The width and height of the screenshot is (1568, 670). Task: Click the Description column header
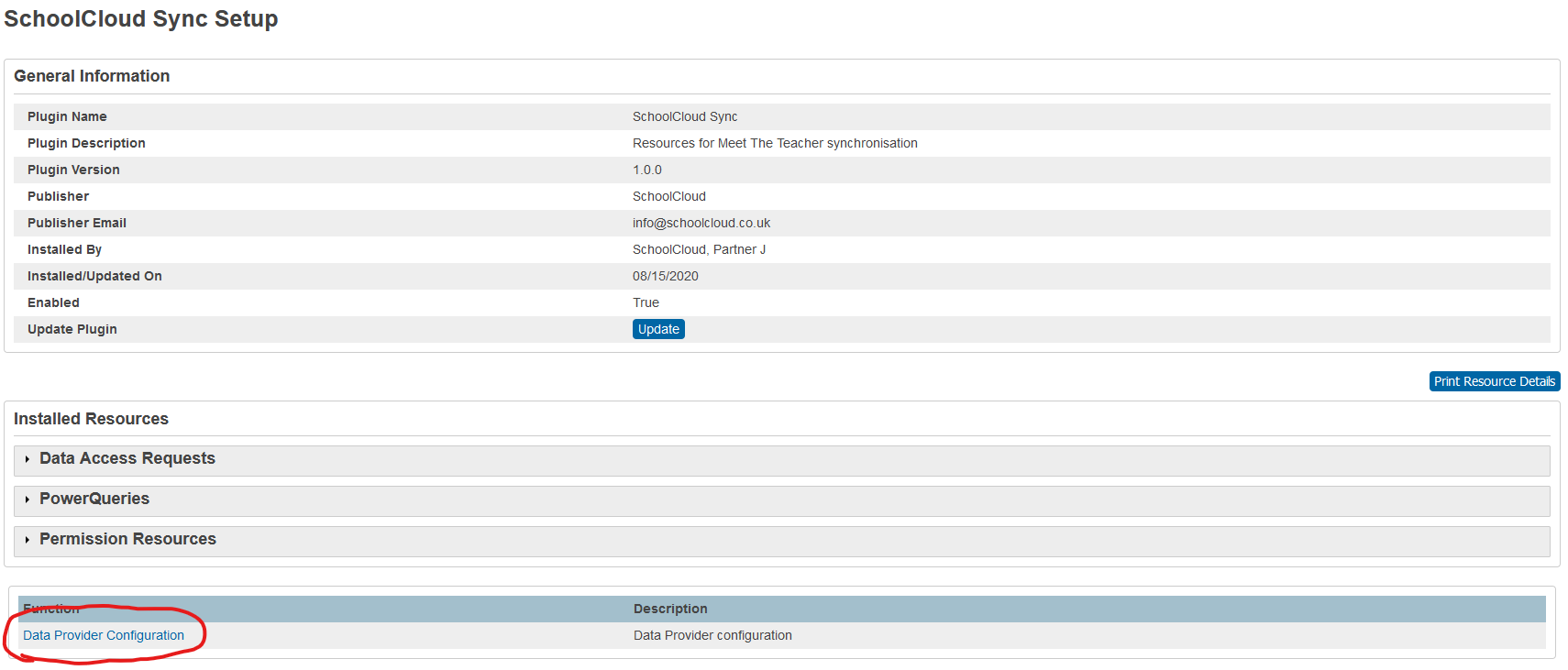click(x=670, y=609)
